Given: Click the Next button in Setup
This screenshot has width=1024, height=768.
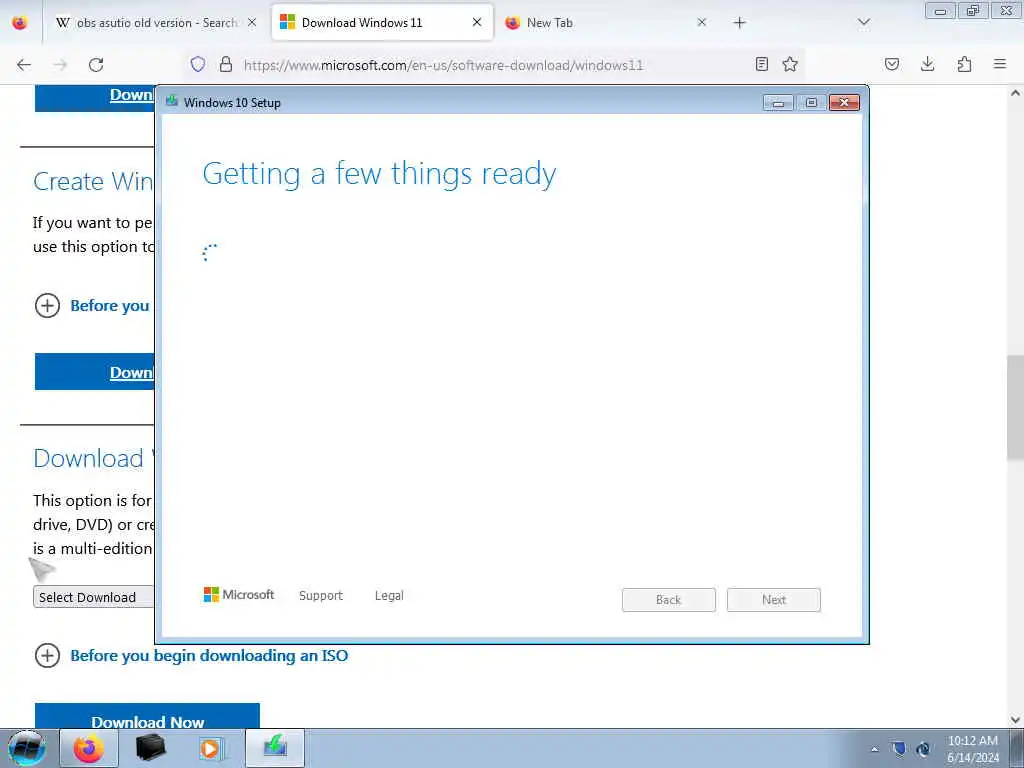Looking at the screenshot, I should pos(774,600).
